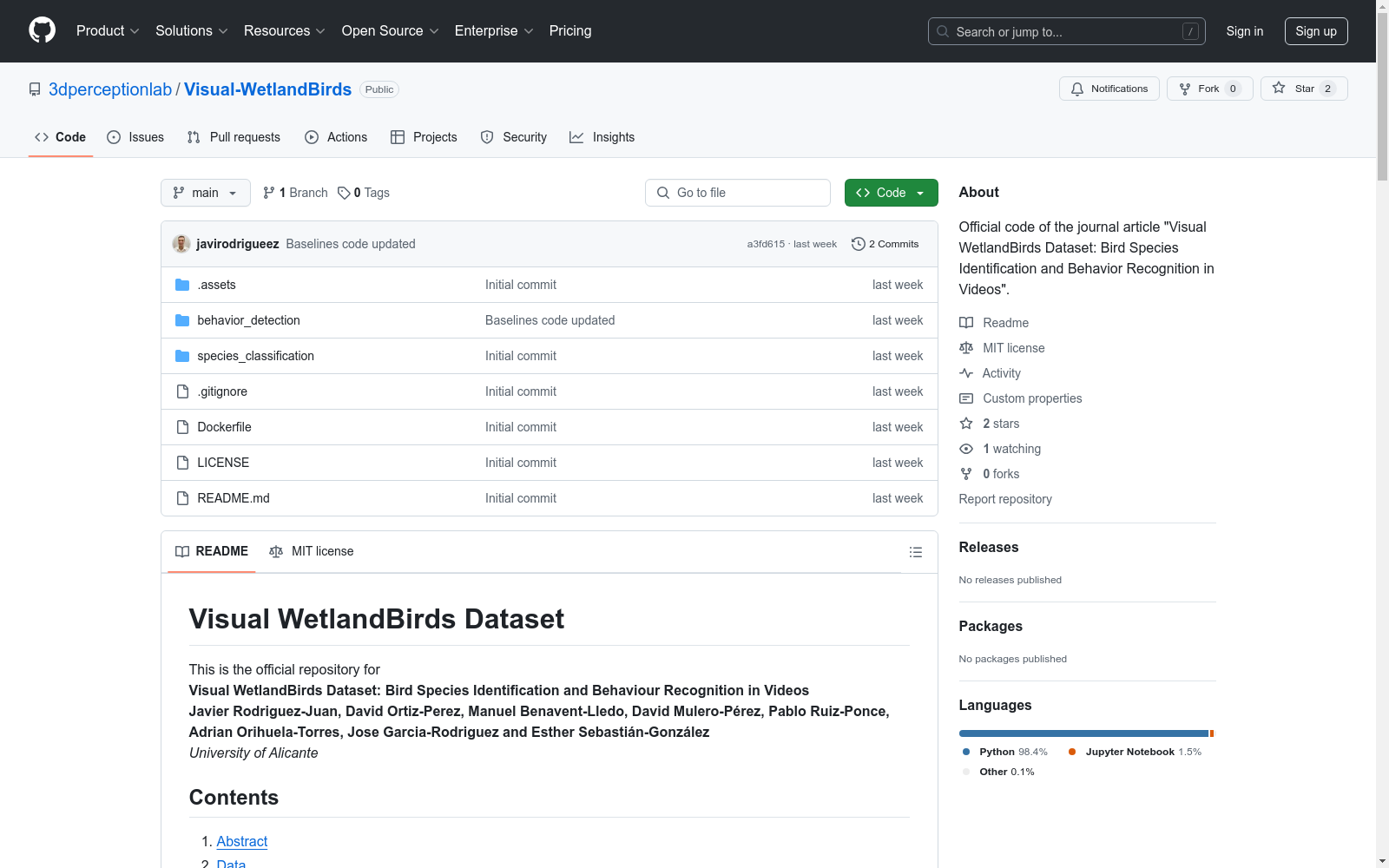Click the Sign up button
The image size is (1389, 868).
(x=1316, y=31)
